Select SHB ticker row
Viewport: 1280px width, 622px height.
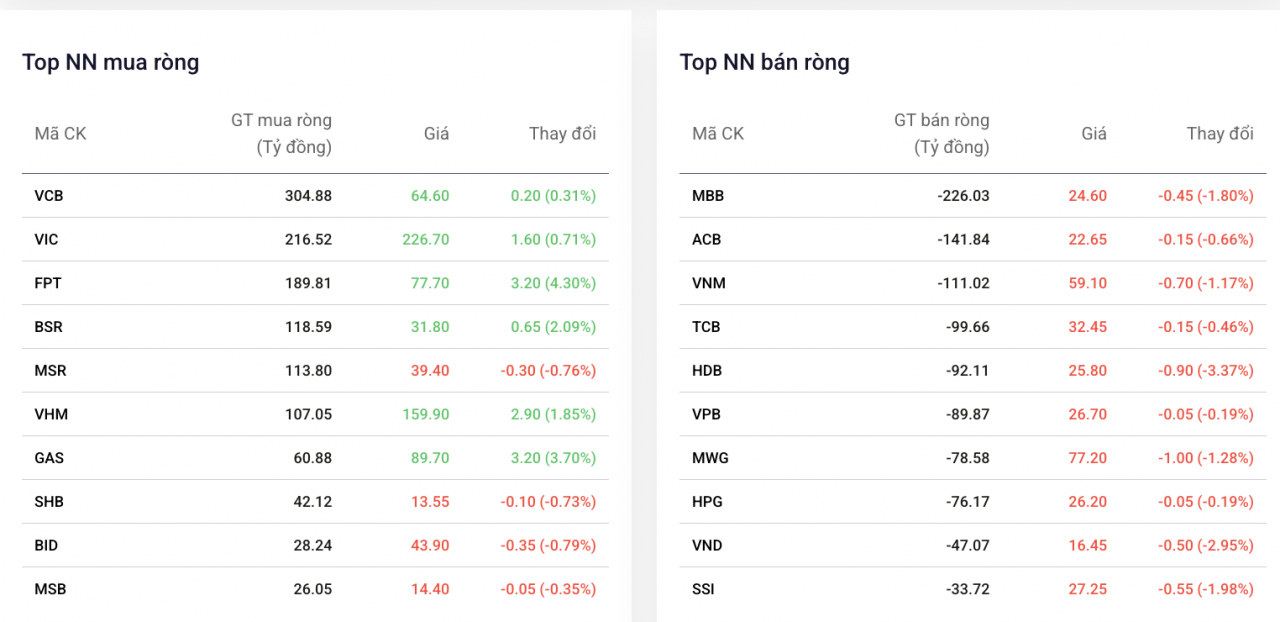[x=315, y=502]
